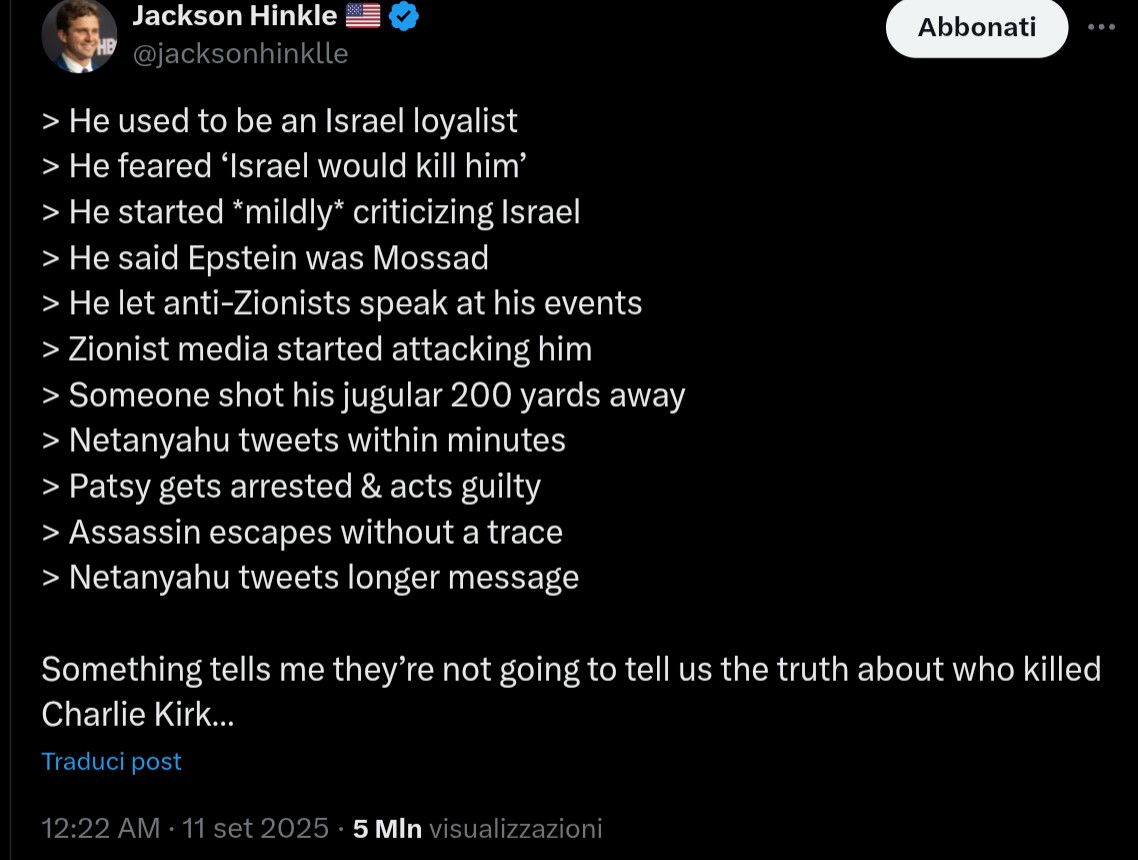Click the @jacksonhinklle handle
This screenshot has height=860, width=1138.
click(240, 54)
